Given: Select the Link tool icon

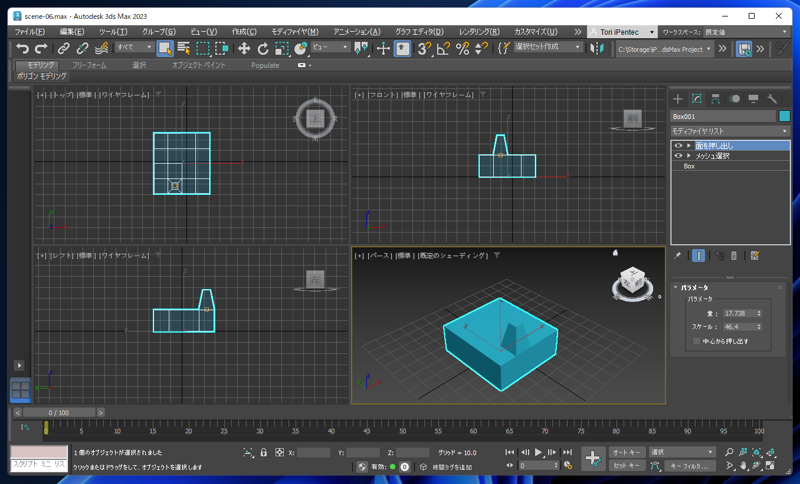Looking at the screenshot, I should tap(63, 49).
